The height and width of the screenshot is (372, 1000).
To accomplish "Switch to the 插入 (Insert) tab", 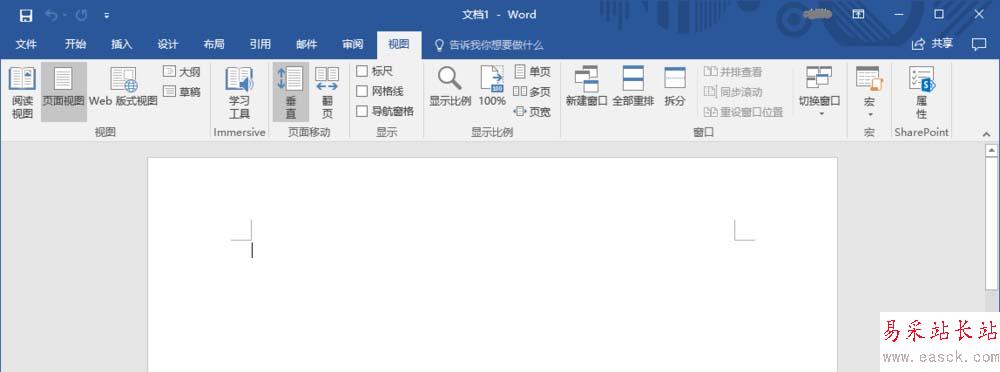I will click(121, 44).
